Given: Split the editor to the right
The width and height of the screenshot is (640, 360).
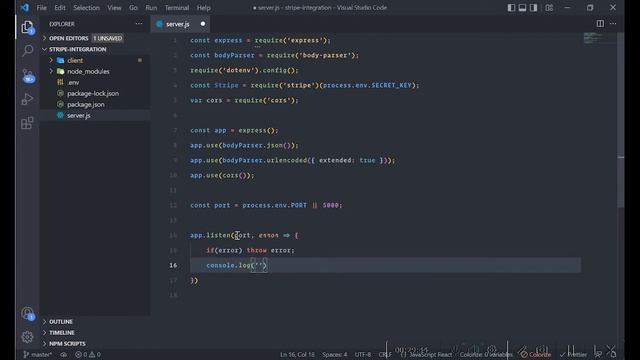Looking at the screenshot, I should point(600,24).
